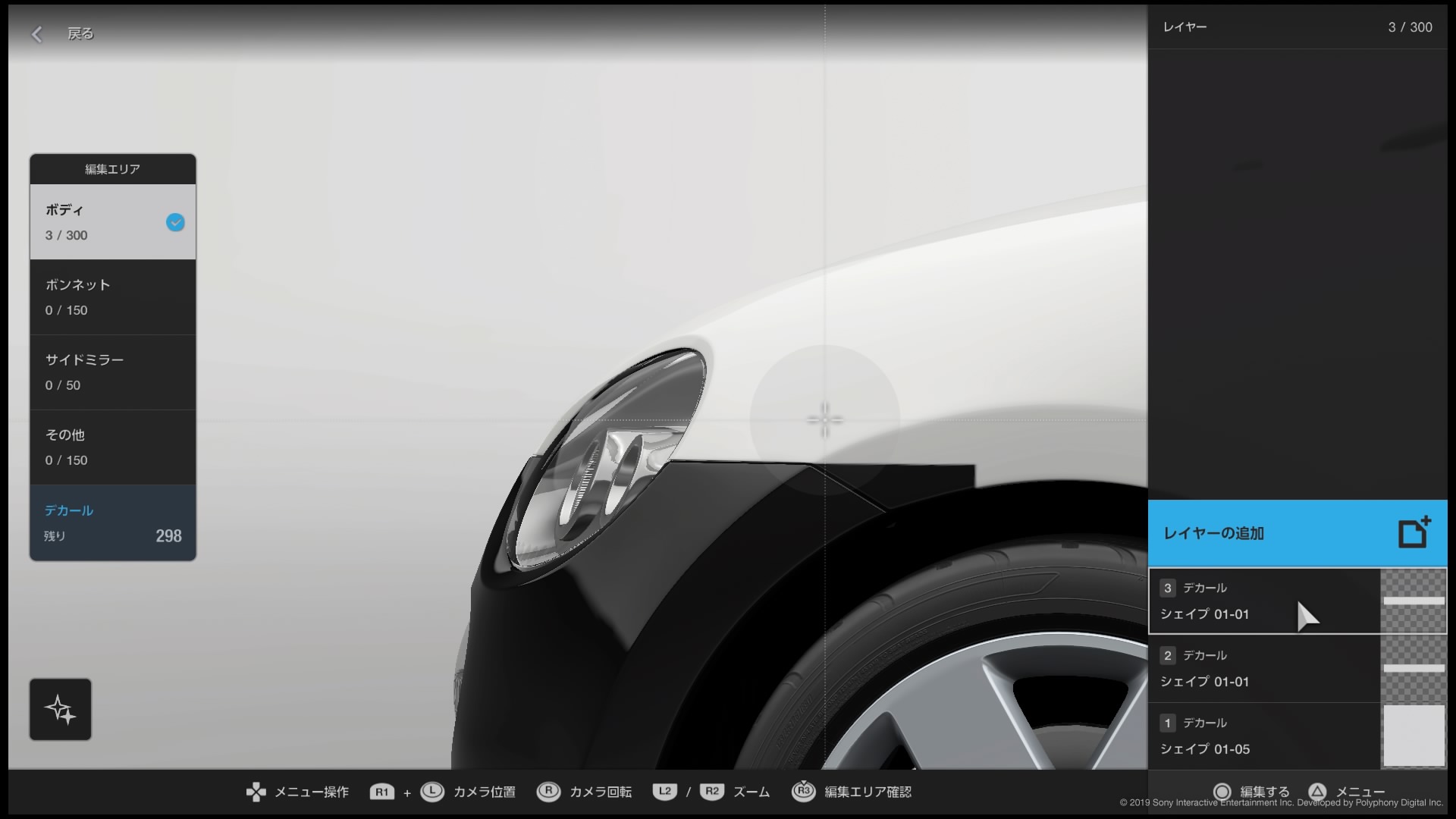
Task: Select the サイドミラー edit area
Action: 112,372
